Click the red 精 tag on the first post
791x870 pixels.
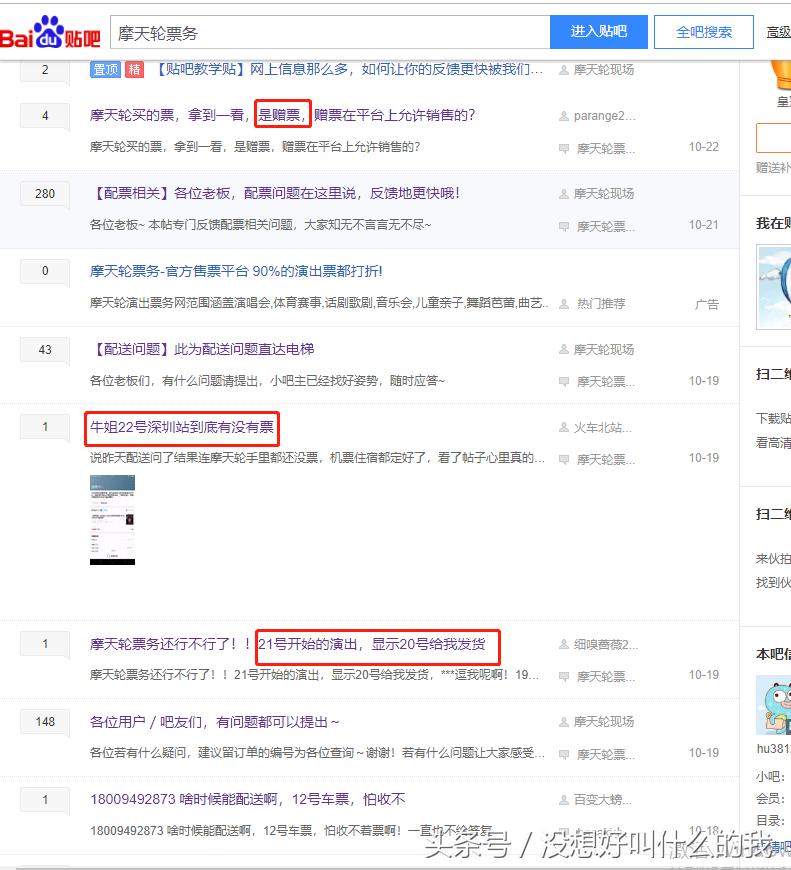[x=134, y=69]
